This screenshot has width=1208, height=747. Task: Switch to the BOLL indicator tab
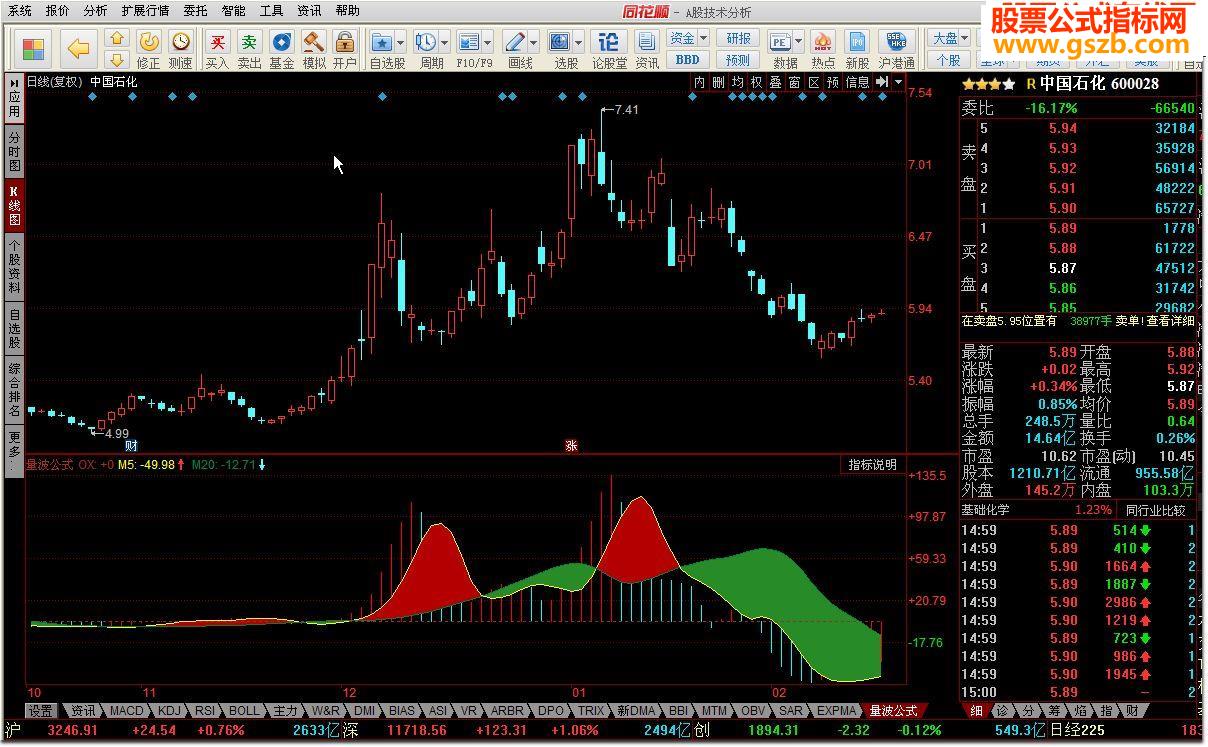click(x=244, y=711)
